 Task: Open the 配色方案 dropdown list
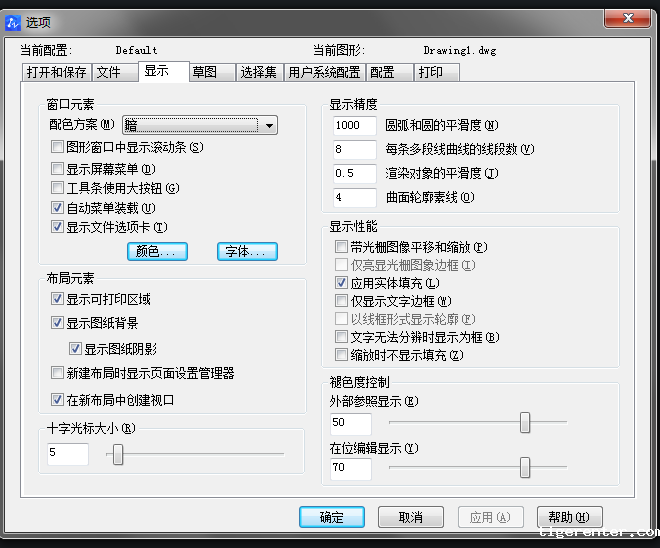(x=268, y=125)
